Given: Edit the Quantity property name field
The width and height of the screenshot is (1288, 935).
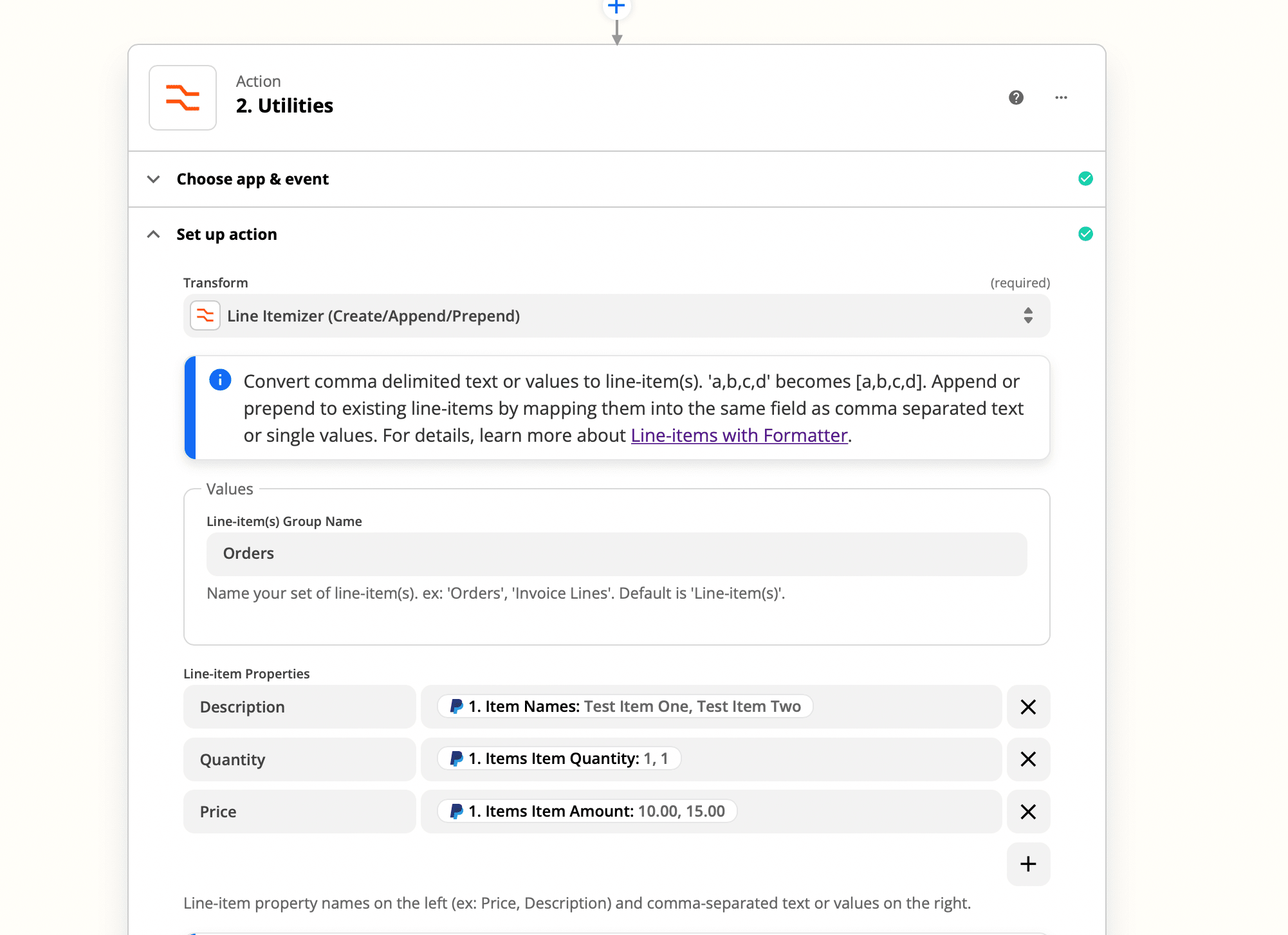Looking at the screenshot, I should 300,759.
